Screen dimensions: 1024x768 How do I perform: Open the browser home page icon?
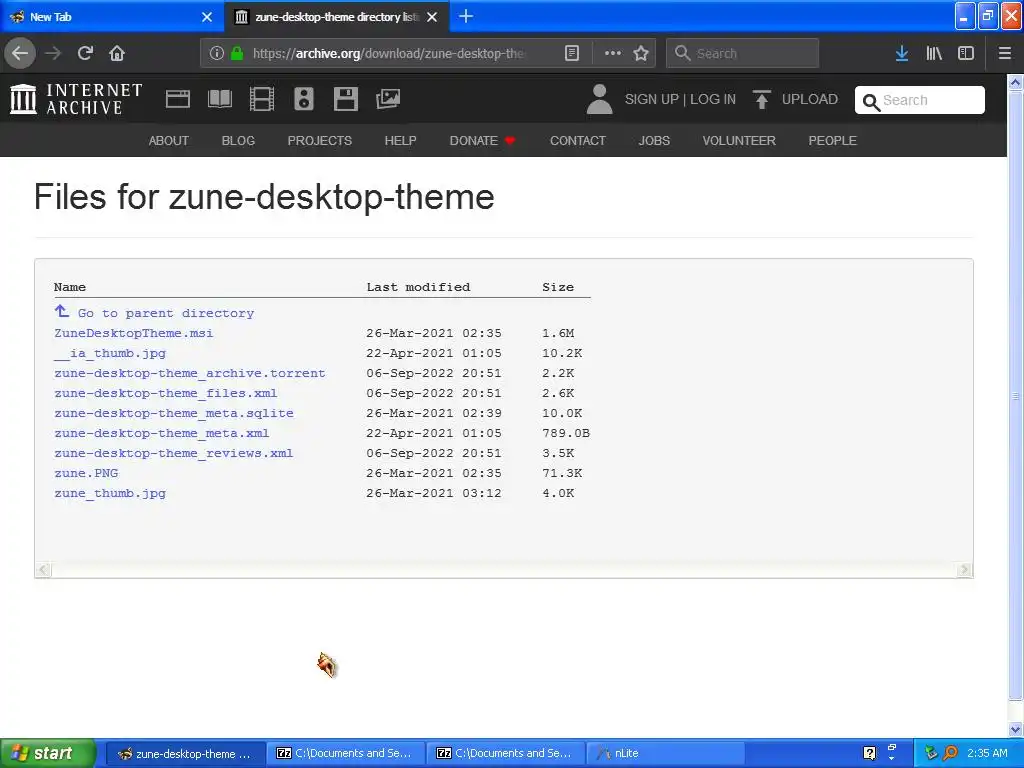pyautogui.click(x=117, y=53)
